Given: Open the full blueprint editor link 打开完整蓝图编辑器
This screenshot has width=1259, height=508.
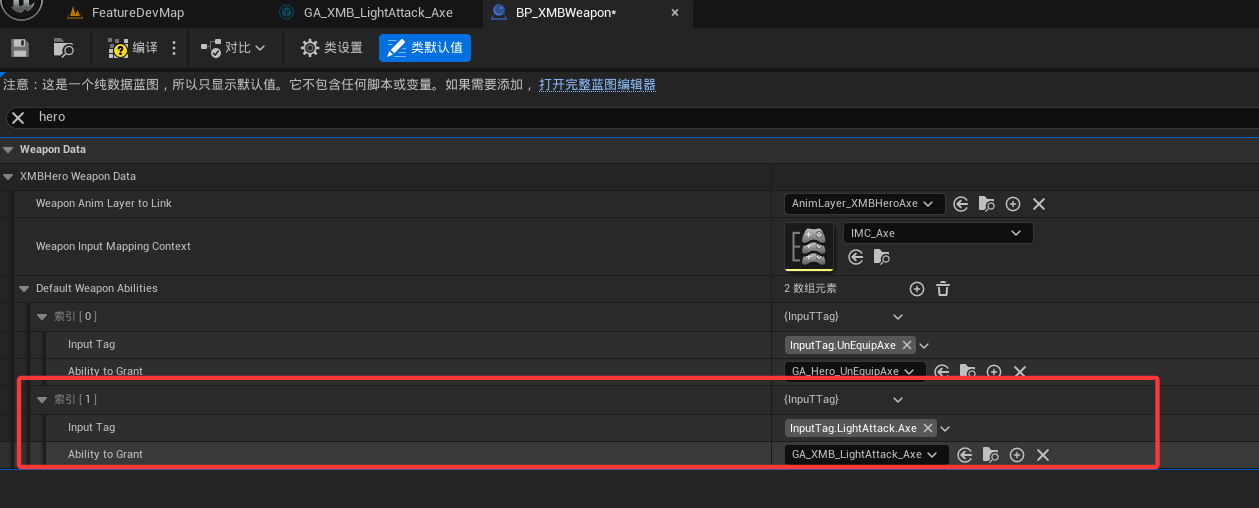Looking at the screenshot, I should tap(597, 85).
